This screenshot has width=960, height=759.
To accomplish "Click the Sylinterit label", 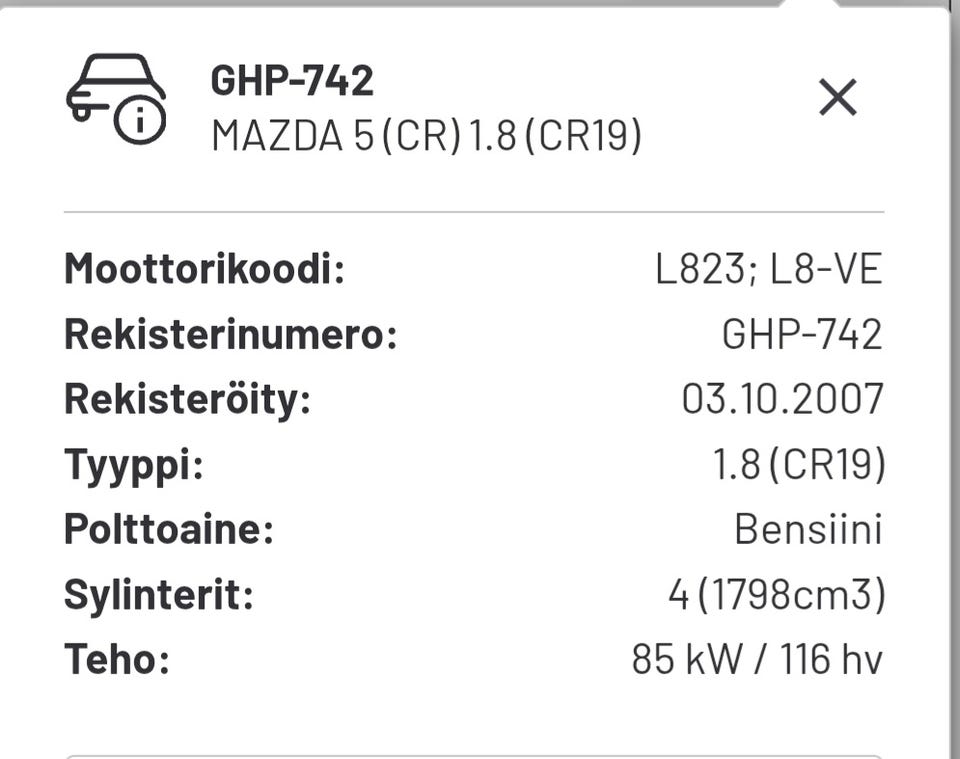I will click(159, 595).
